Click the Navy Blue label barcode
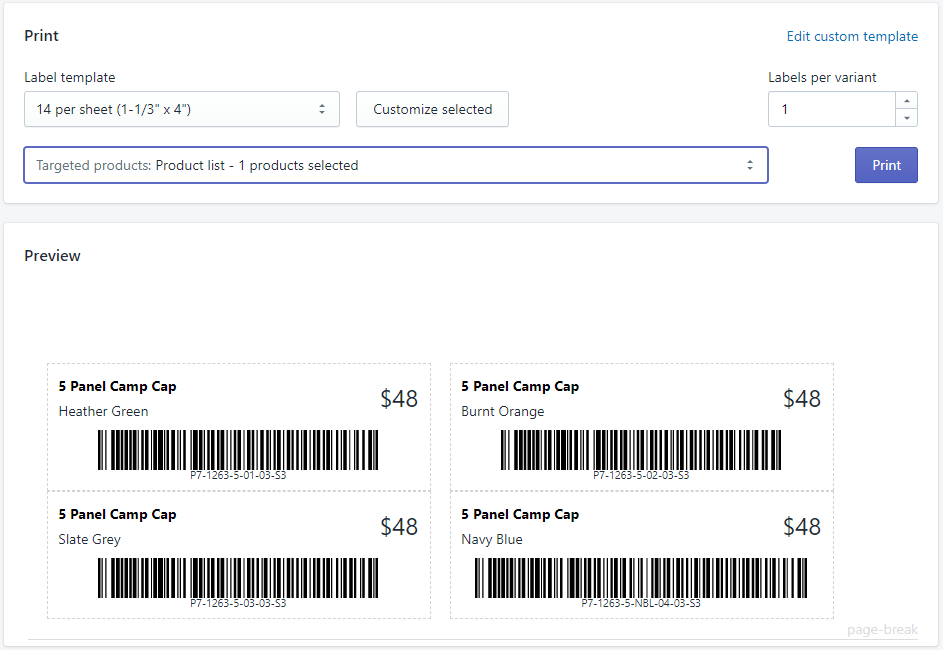 click(641, 578)
